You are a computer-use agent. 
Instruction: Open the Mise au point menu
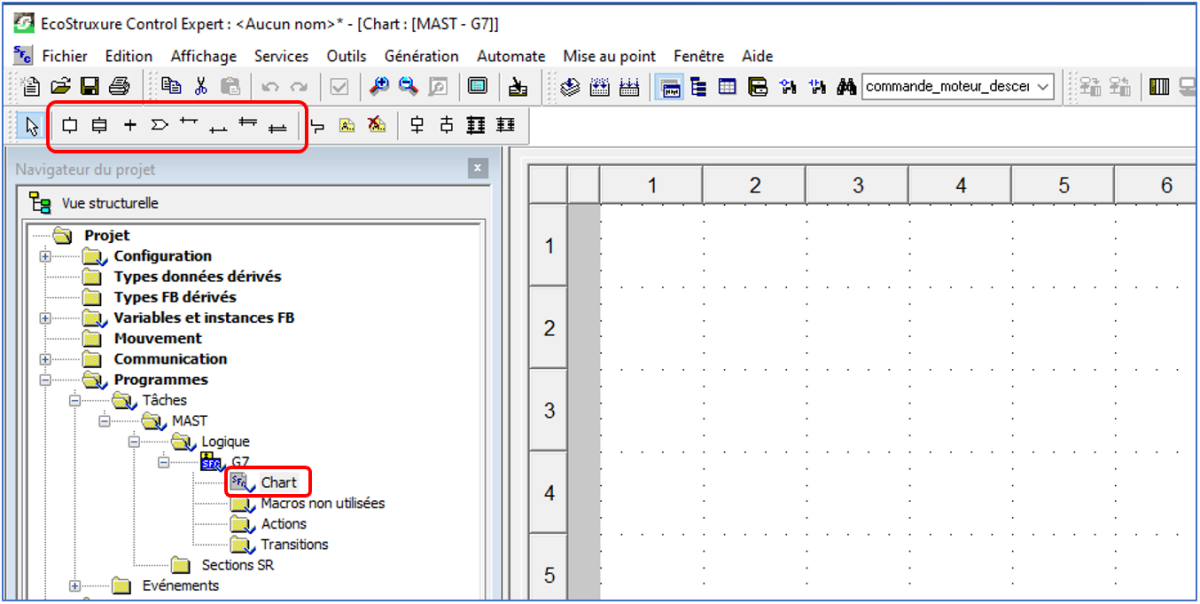click(609, 56)
